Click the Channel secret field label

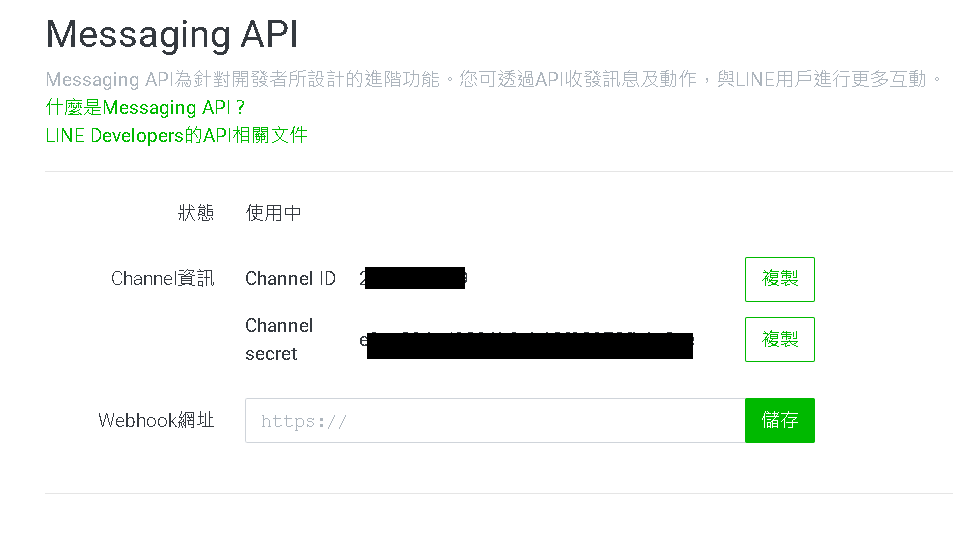click(279, 339)
